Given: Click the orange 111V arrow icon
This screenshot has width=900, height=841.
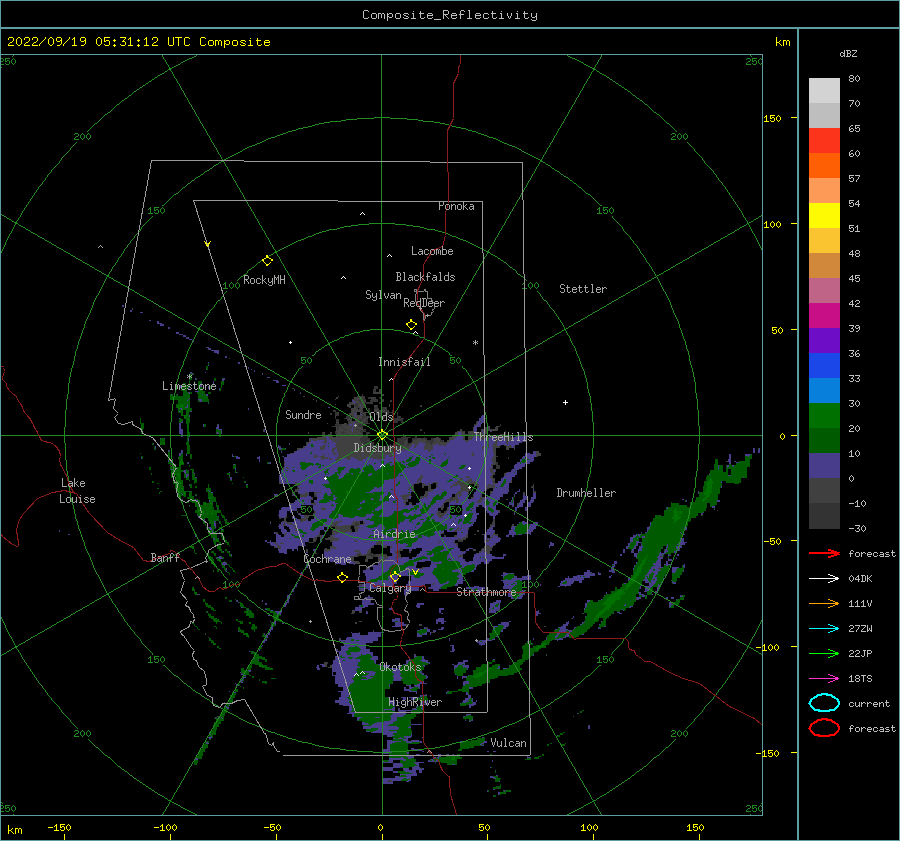Looking at the screenshot, I should [824, 603].
